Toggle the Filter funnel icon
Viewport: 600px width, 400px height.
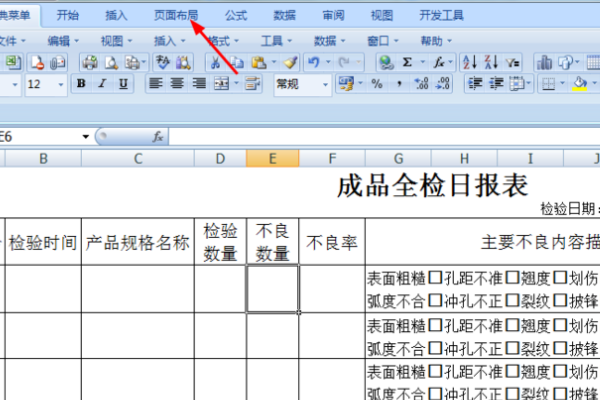512,62
